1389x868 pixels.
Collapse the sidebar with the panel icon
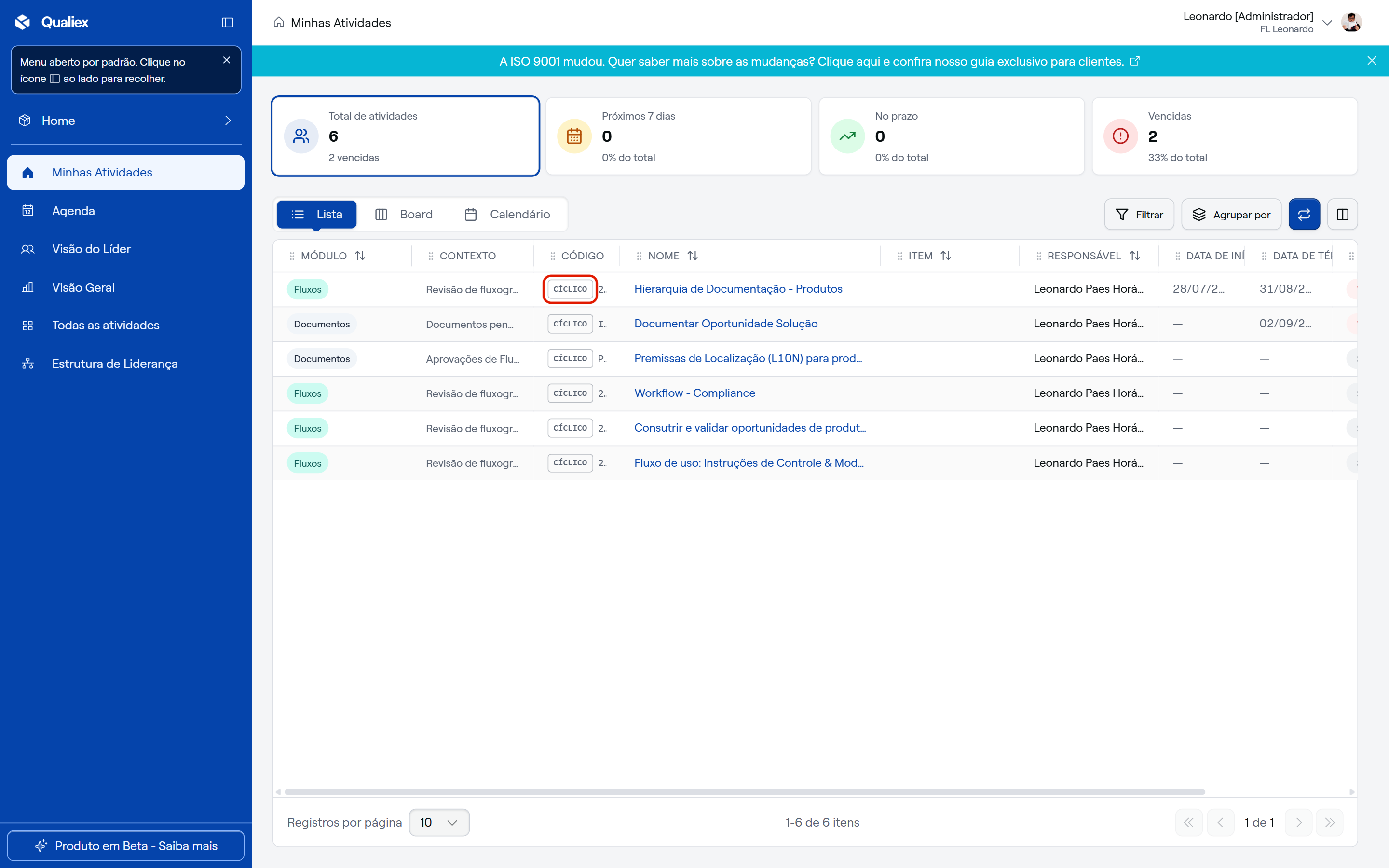point(227,22)
